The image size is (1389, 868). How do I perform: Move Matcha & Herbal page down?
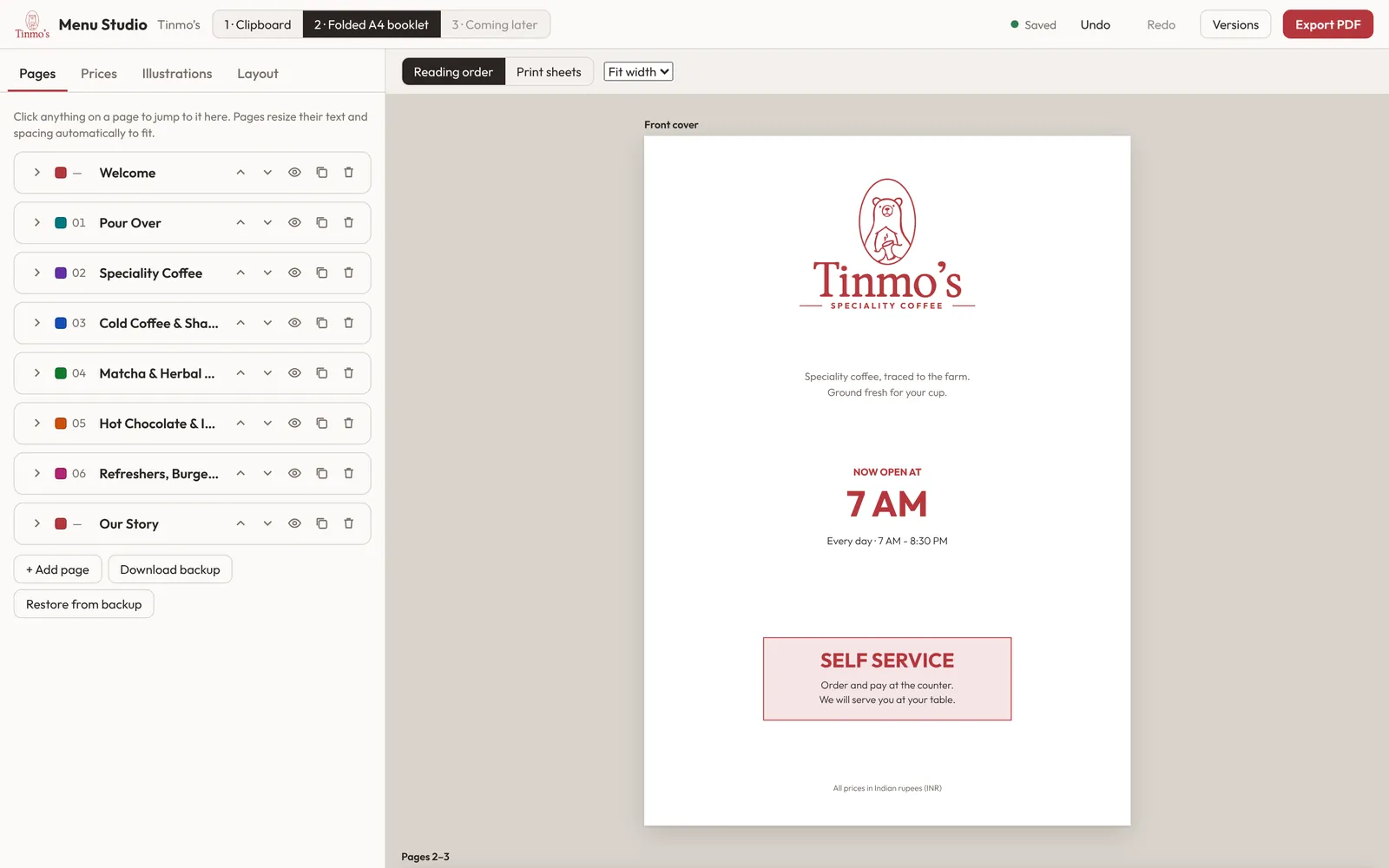[267, 373]
